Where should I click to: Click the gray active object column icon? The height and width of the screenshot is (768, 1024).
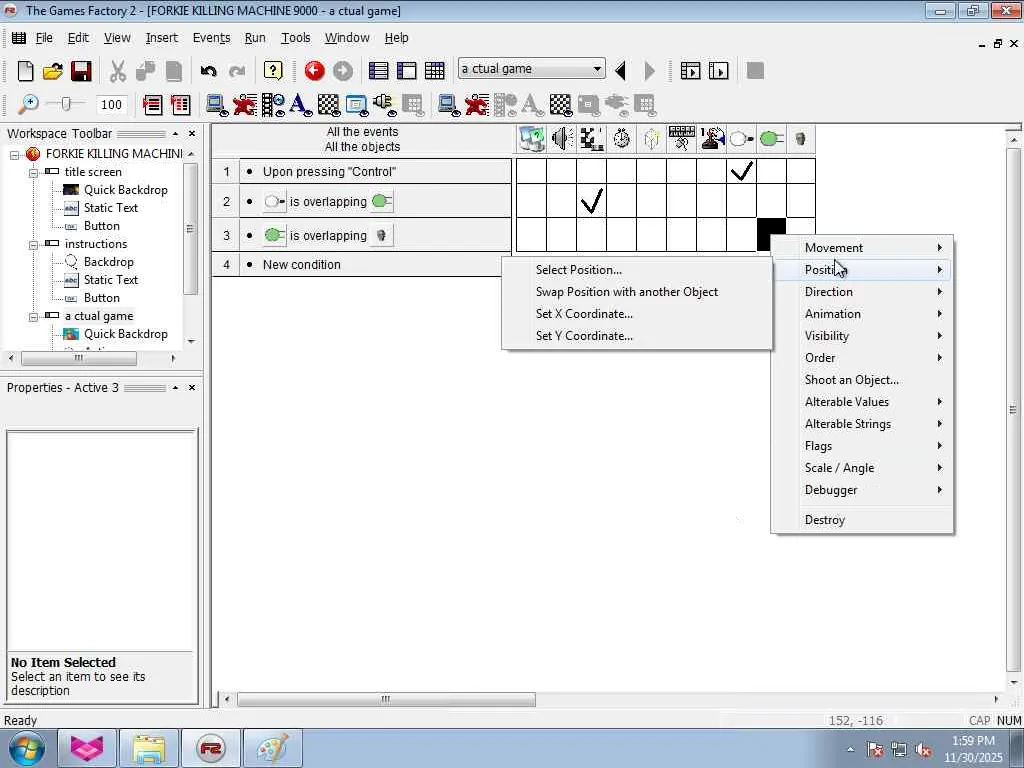pos(801,138)
